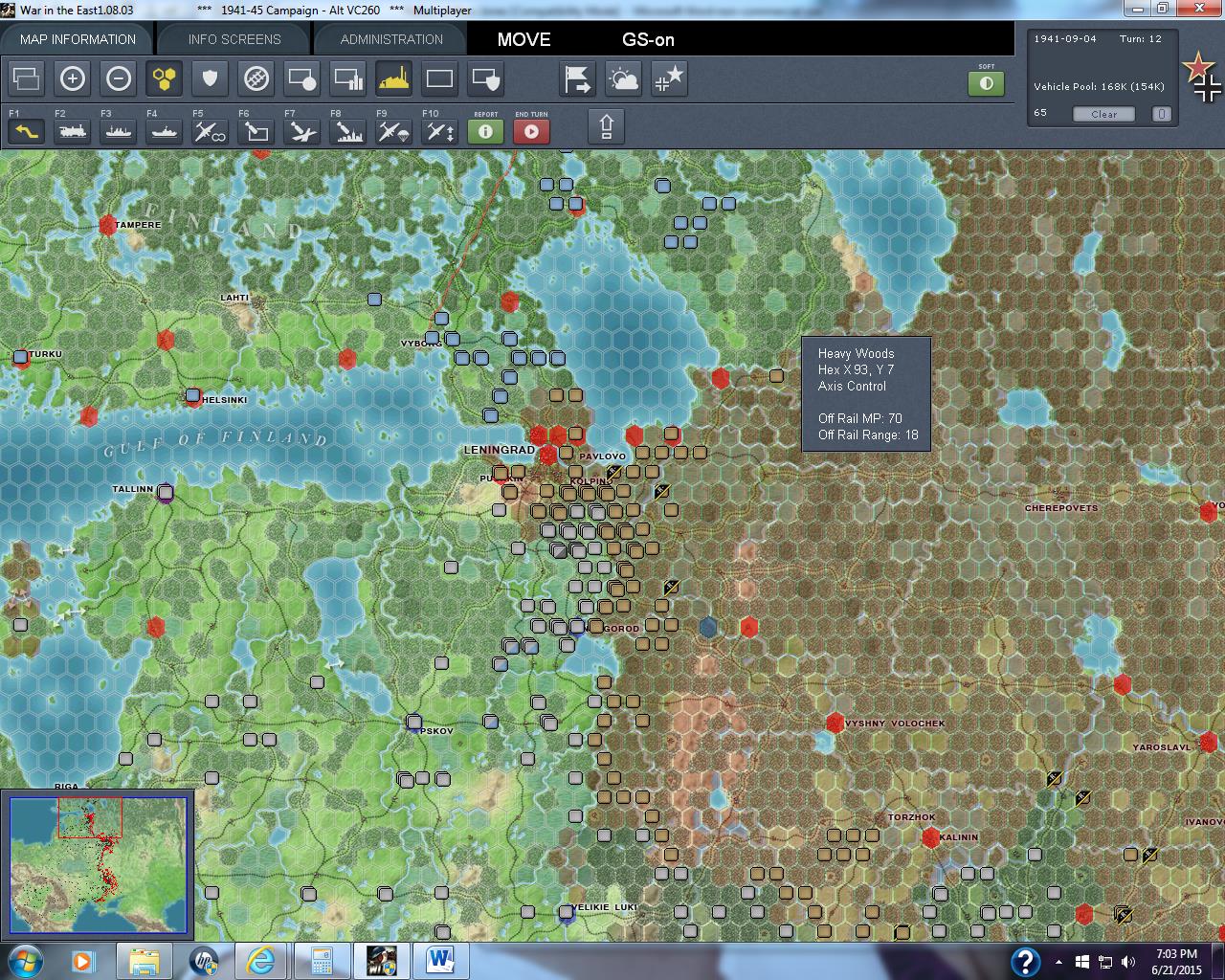Select F10 air transfer mode

tap(440, 131)
